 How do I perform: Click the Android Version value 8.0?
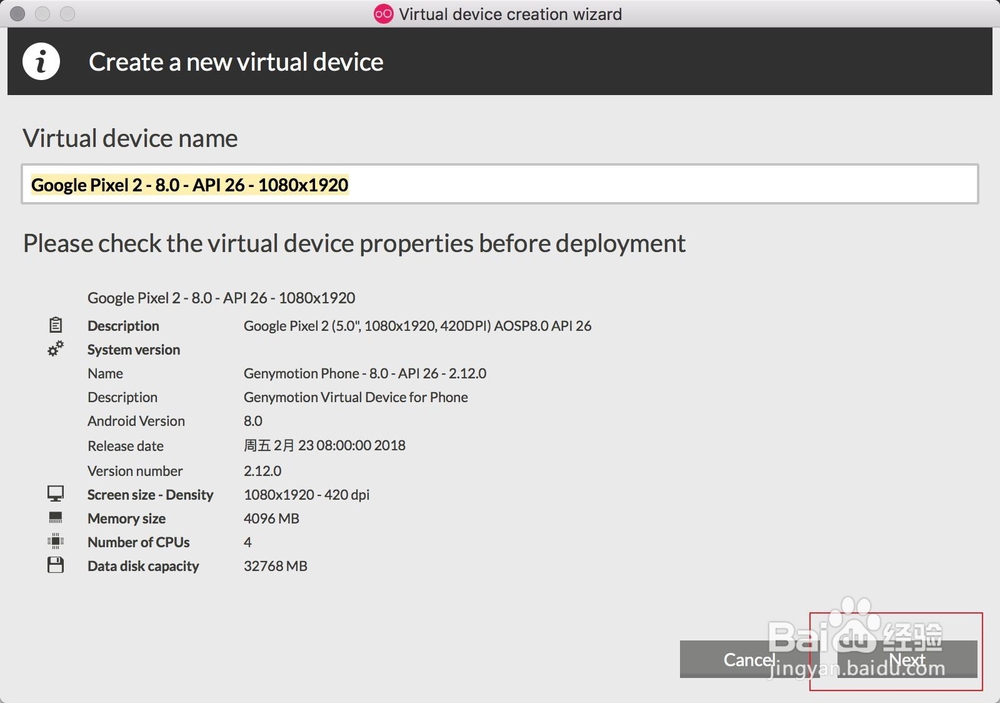coord(253,421)
